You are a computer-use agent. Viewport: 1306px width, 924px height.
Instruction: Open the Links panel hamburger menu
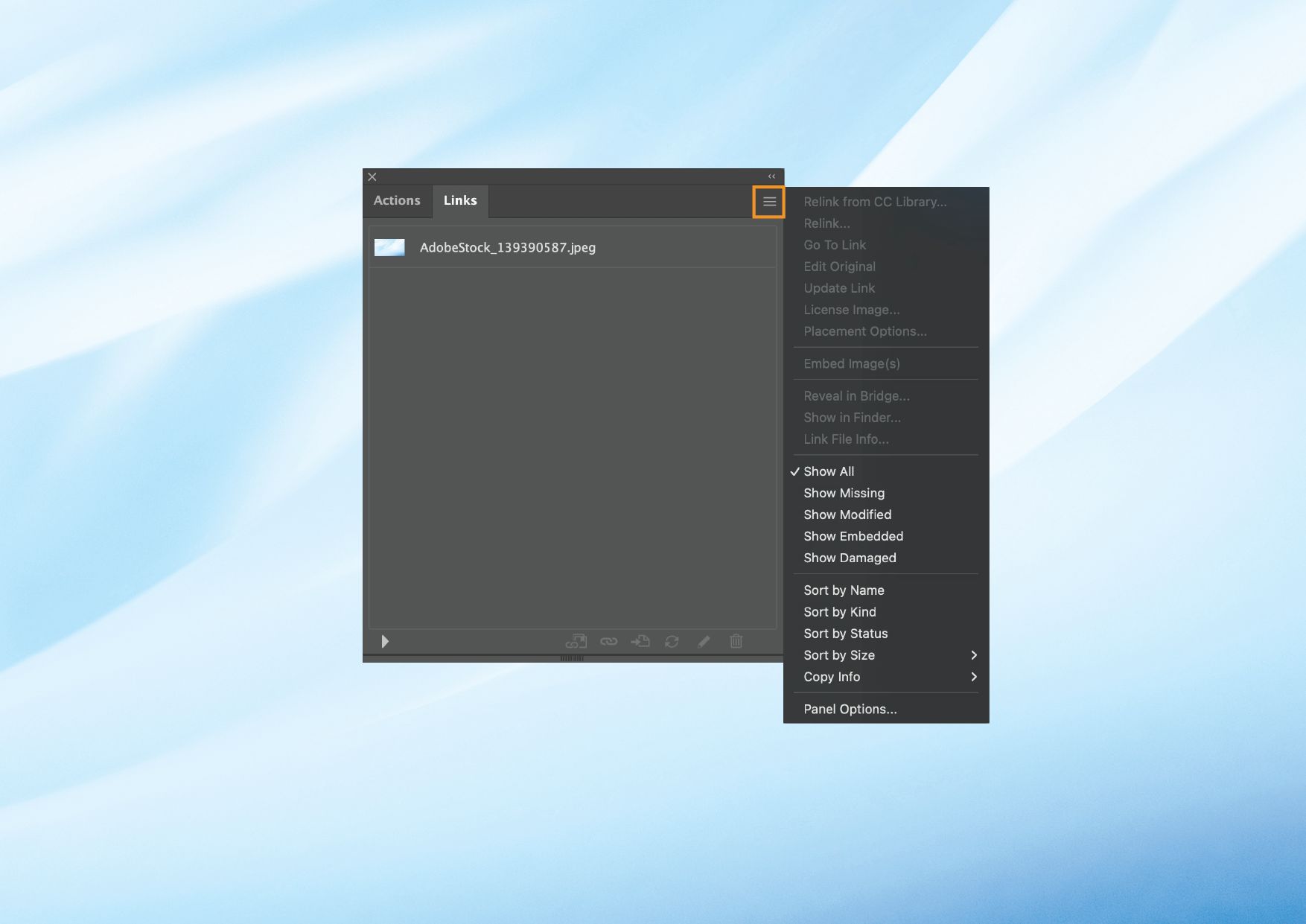click(x=769, y=202)
